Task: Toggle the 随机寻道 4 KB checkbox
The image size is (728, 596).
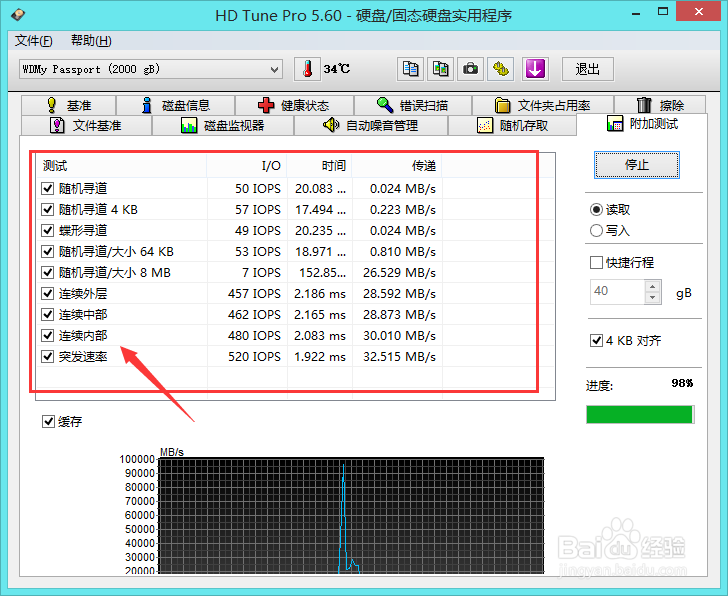Action: (47, 209)
